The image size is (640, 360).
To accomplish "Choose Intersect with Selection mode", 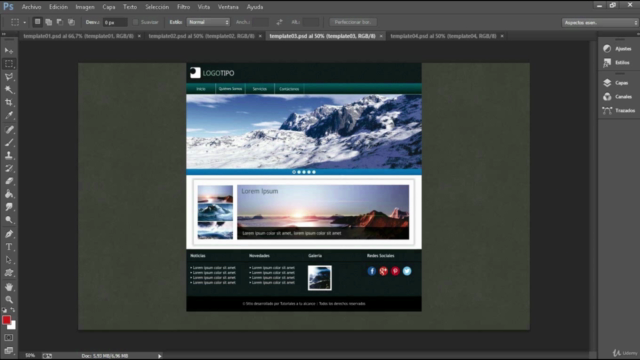I will tap(71, 22).
